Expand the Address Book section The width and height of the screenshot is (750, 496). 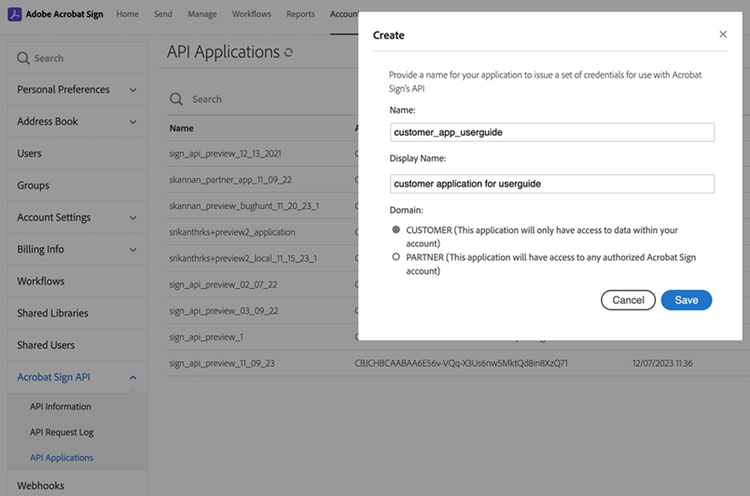click(x=133, y=122)
